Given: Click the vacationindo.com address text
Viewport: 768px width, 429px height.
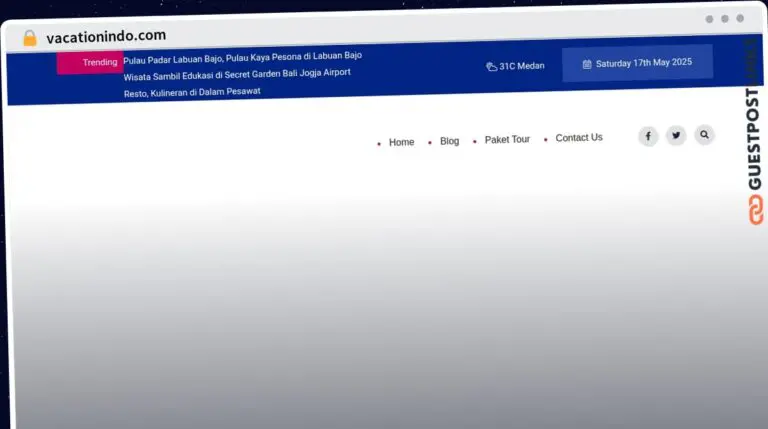Looking at the screenshot, I should pyautogui.click(x=106, y=36).
